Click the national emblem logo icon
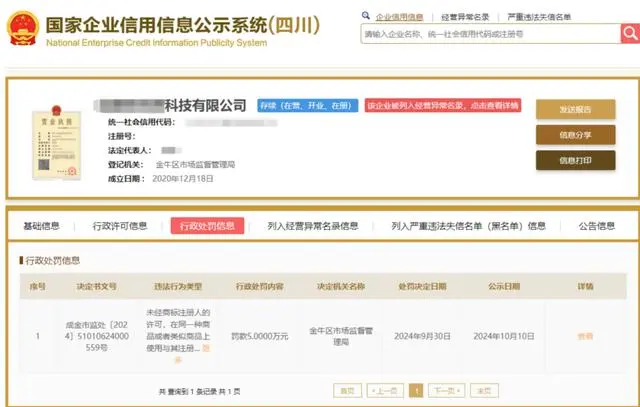The width and height of the screenshot is (640, 407). [23, 30]
